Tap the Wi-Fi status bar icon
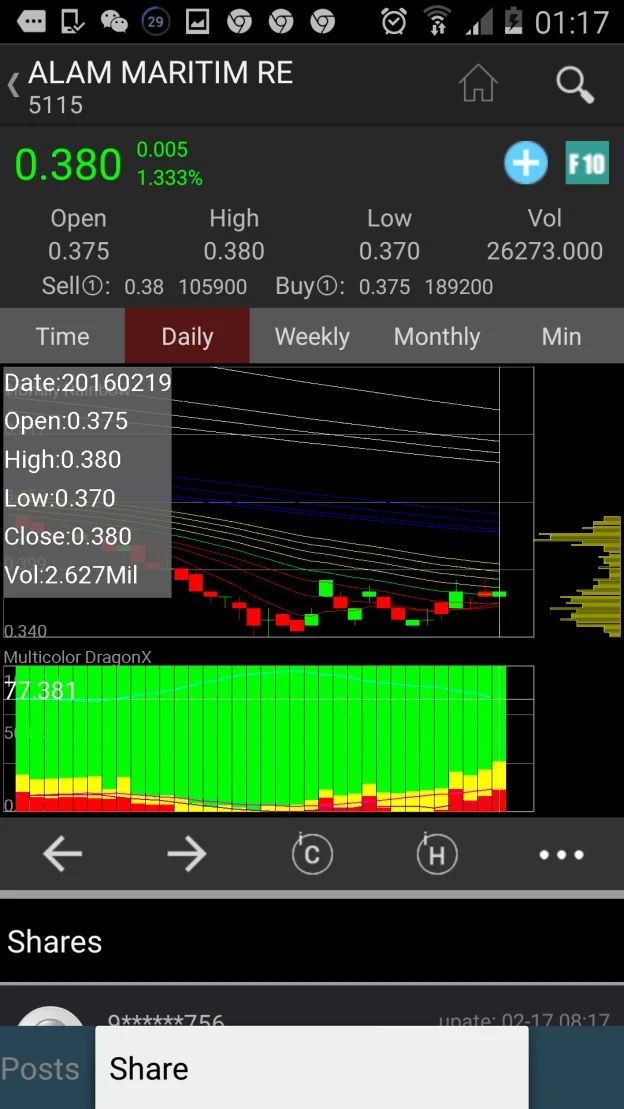 coord(438,22)
